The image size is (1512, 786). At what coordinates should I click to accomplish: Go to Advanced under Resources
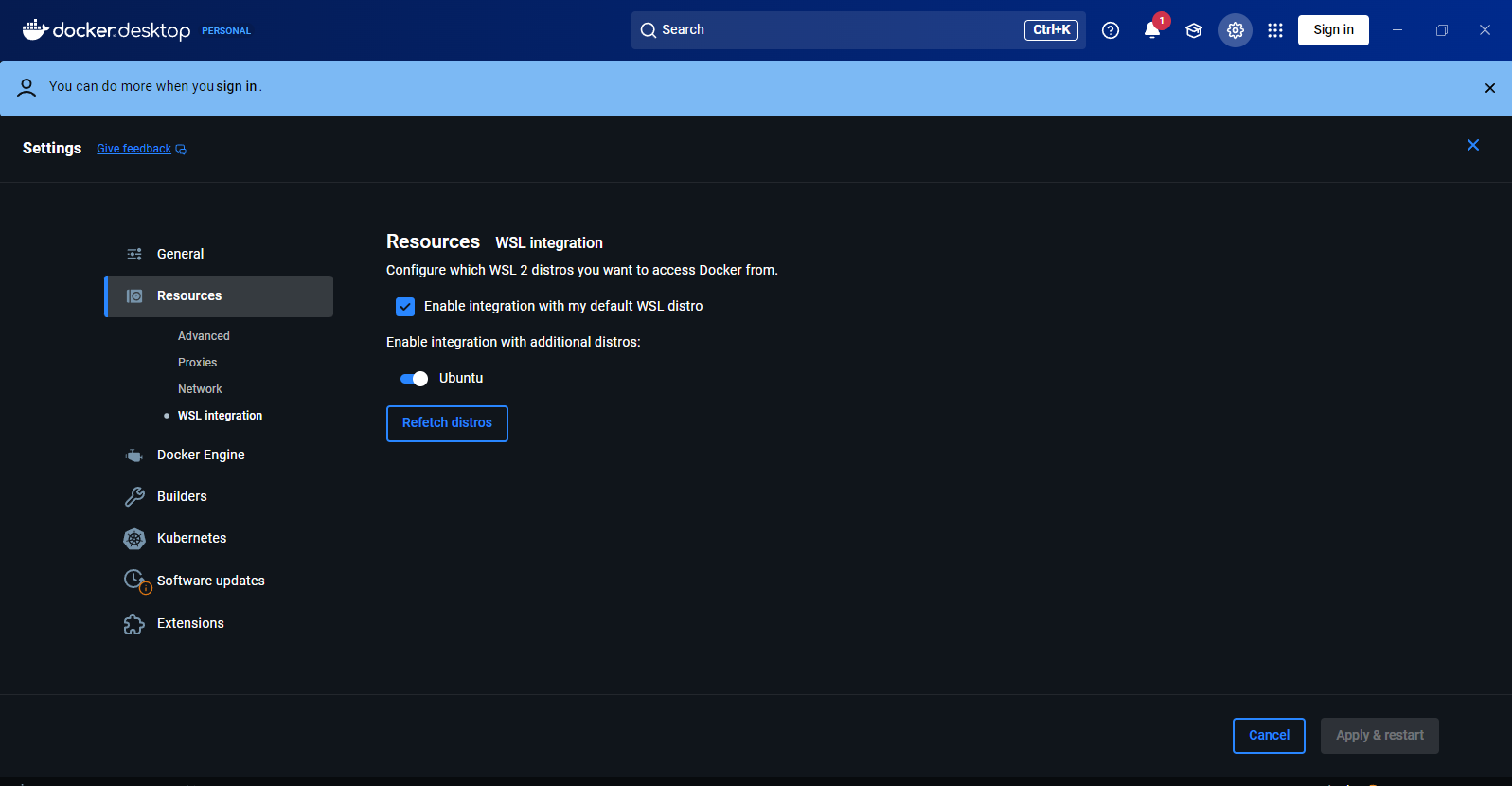(x=204, y=336)
